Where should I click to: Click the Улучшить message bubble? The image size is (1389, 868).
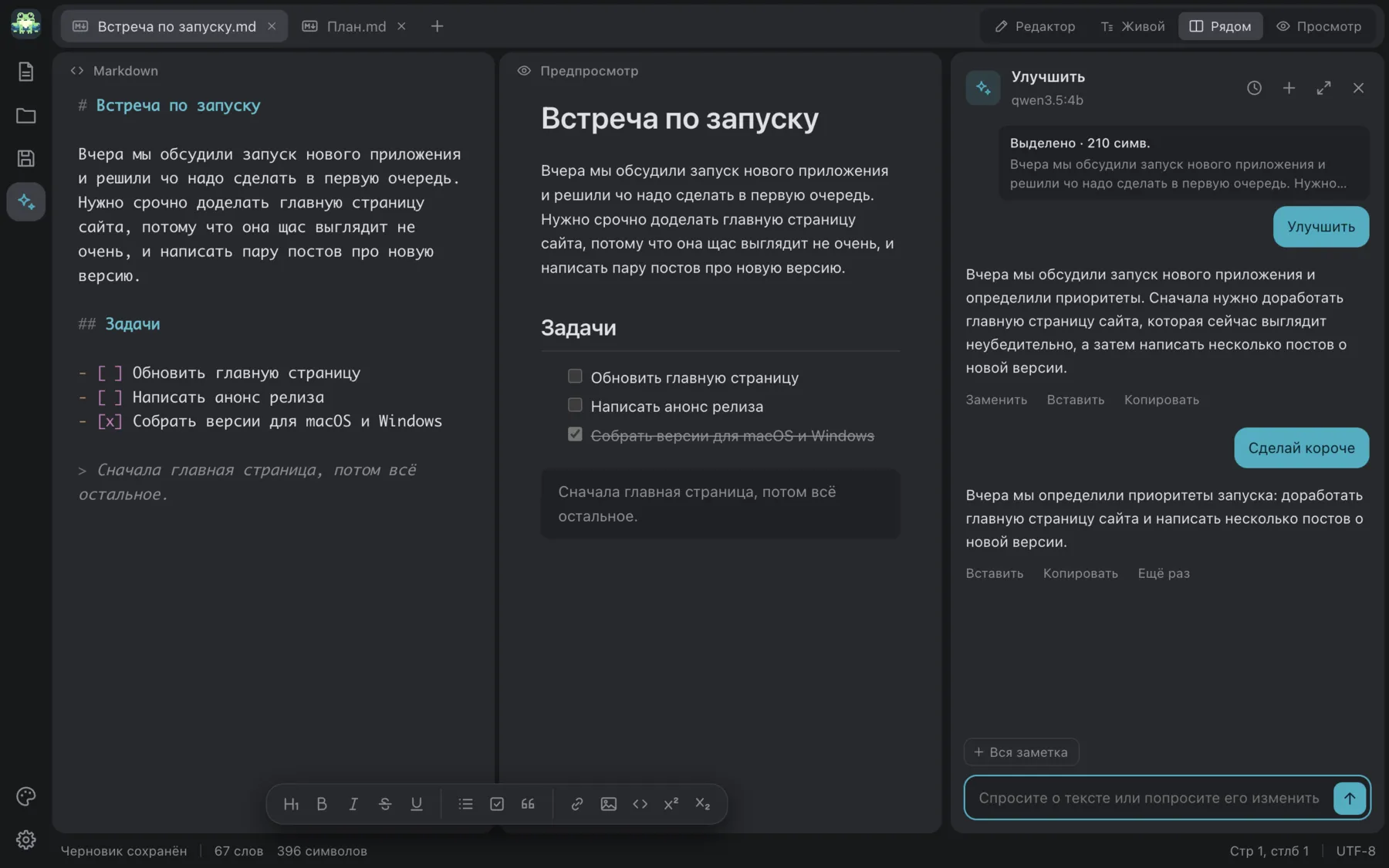pyautogui.click(x=1321, y=227)
